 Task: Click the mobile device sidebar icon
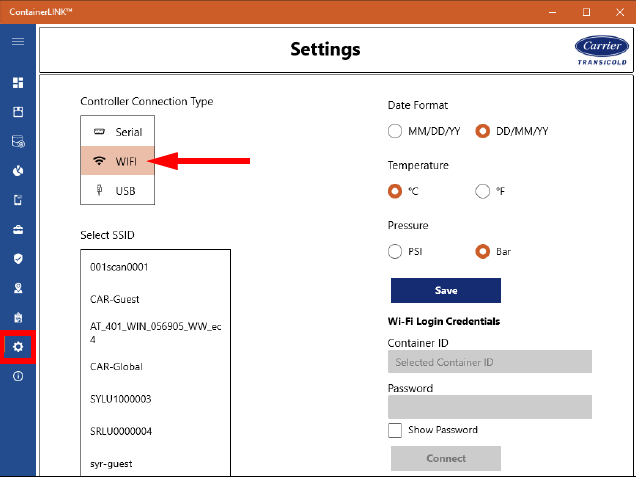click(x=18, y=200)
